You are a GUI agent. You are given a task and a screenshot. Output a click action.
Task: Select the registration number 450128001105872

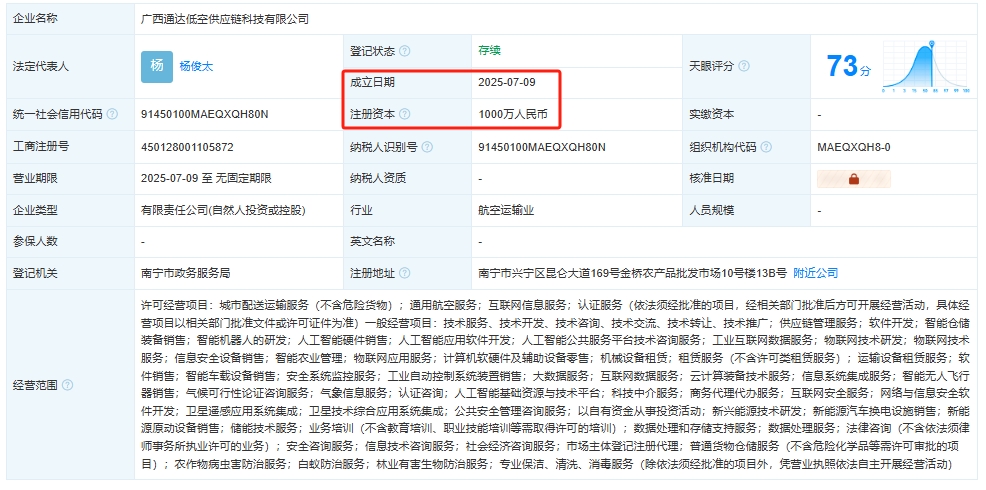[x=187, y=147]
